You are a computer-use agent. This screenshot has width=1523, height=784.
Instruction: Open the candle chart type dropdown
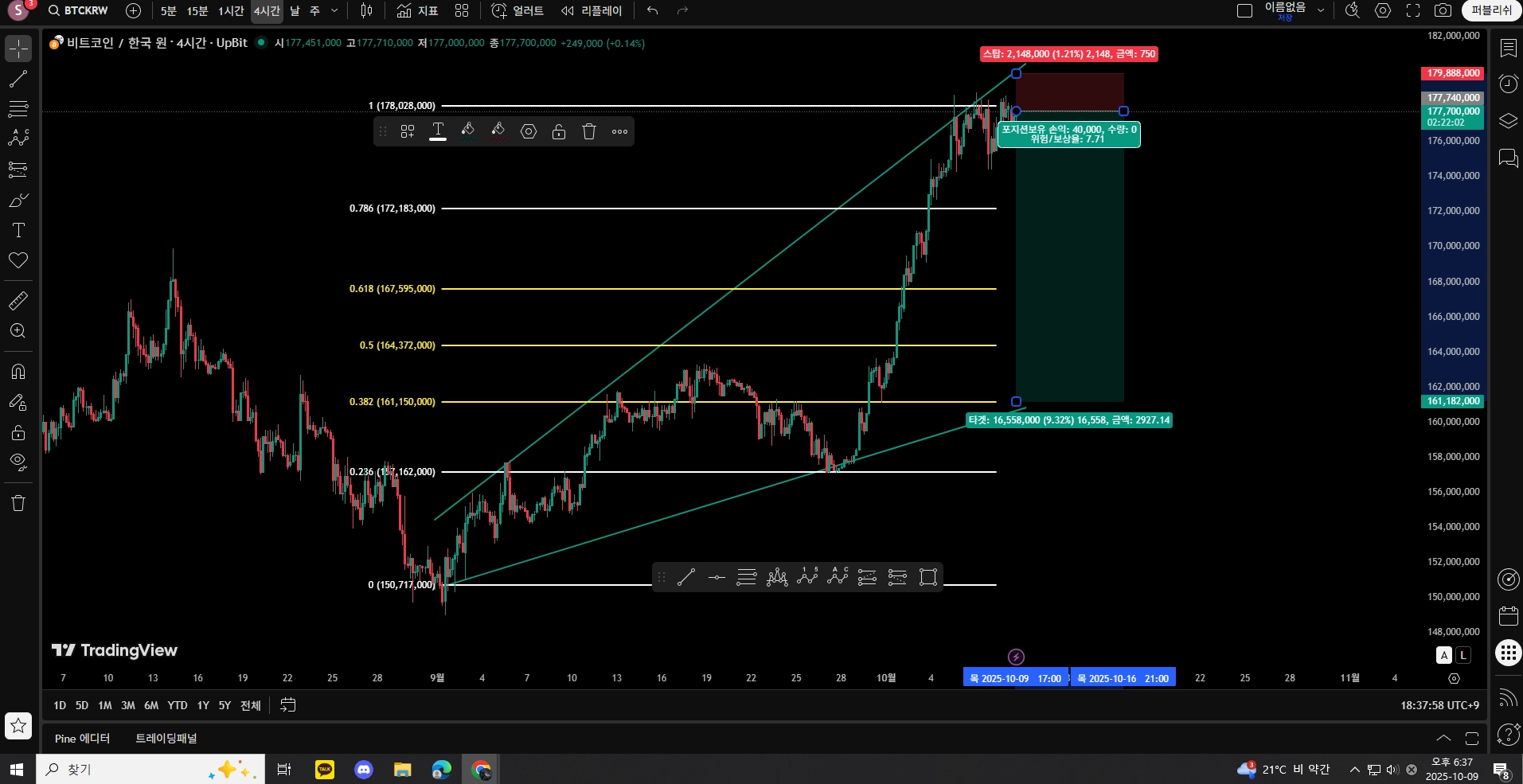tap(366, 10)
